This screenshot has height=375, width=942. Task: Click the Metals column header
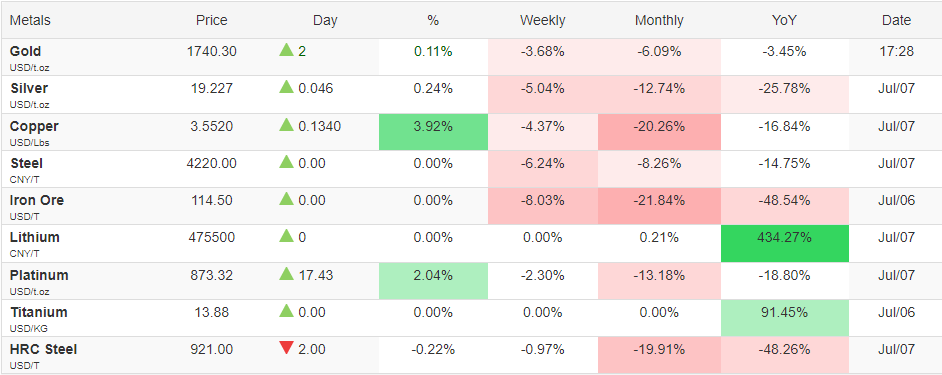[30, 20]
